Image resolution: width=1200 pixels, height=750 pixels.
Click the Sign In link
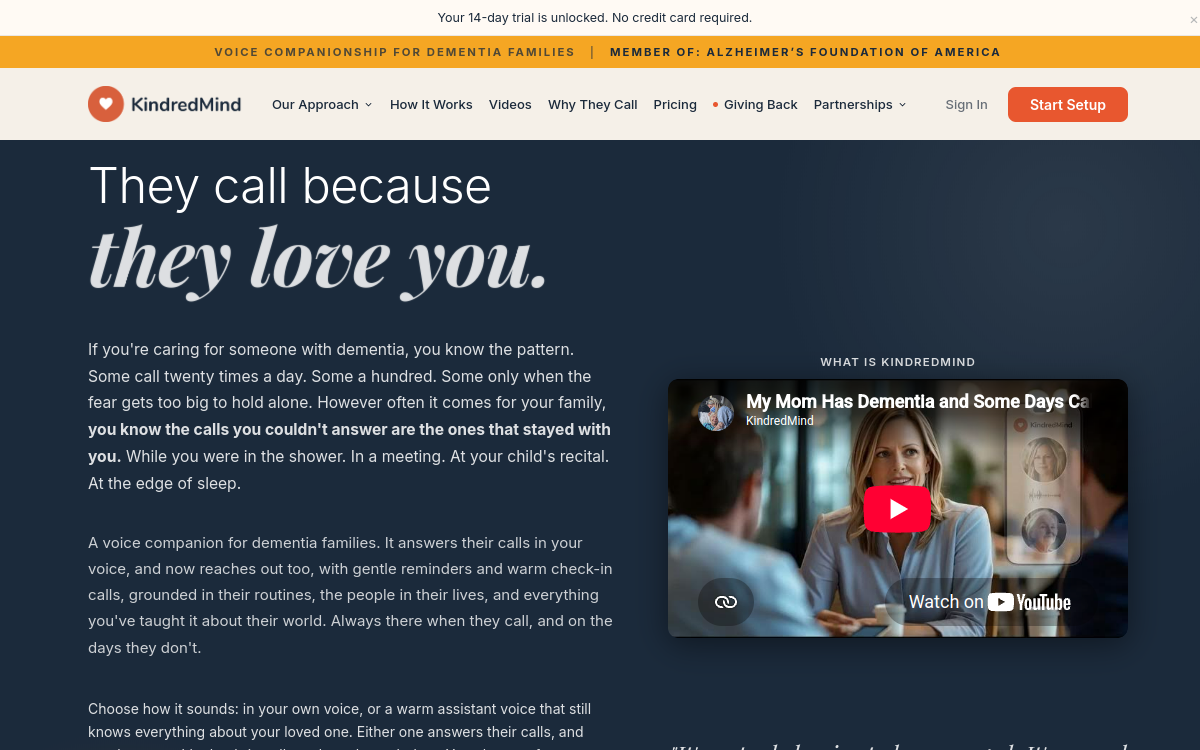tap(966, 105)
